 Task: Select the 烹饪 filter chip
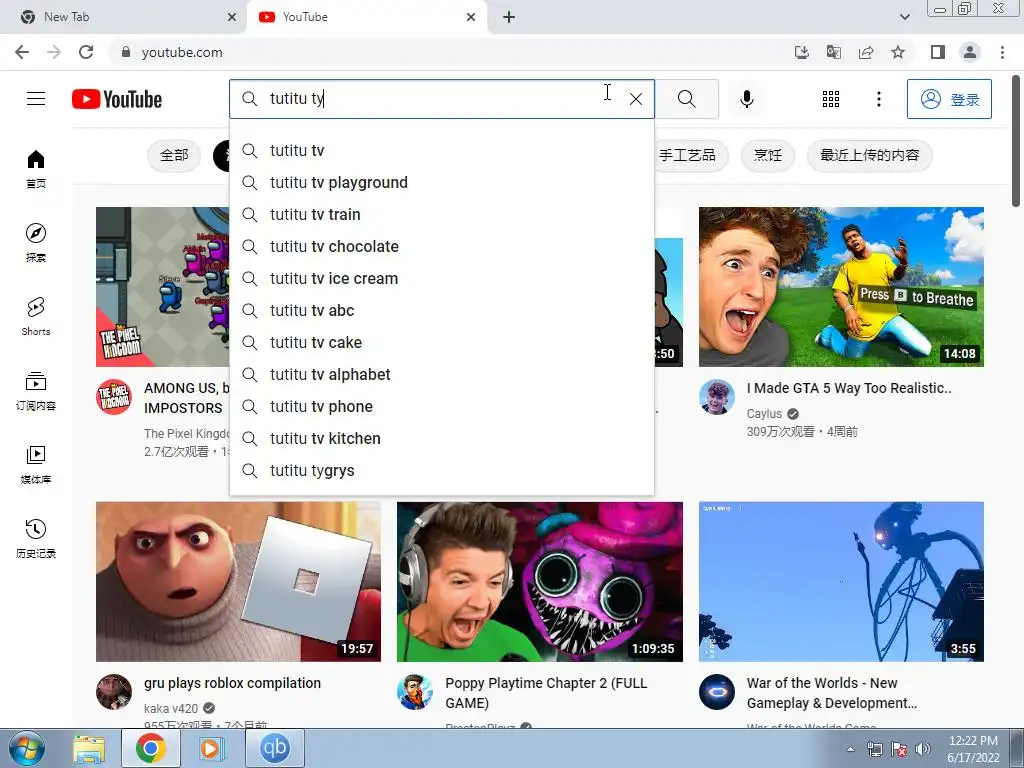[x=767, y=155]
